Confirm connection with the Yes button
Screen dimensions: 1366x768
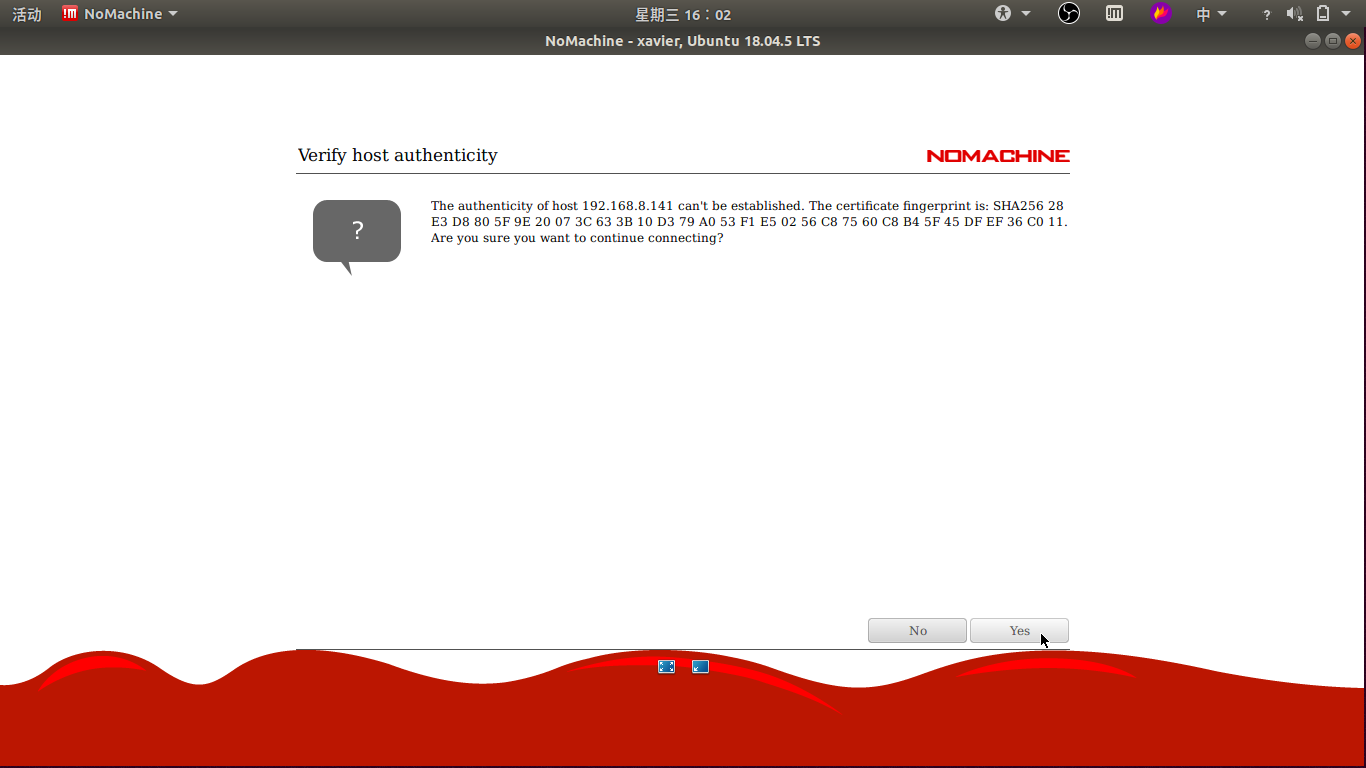tap(1019, 631)
